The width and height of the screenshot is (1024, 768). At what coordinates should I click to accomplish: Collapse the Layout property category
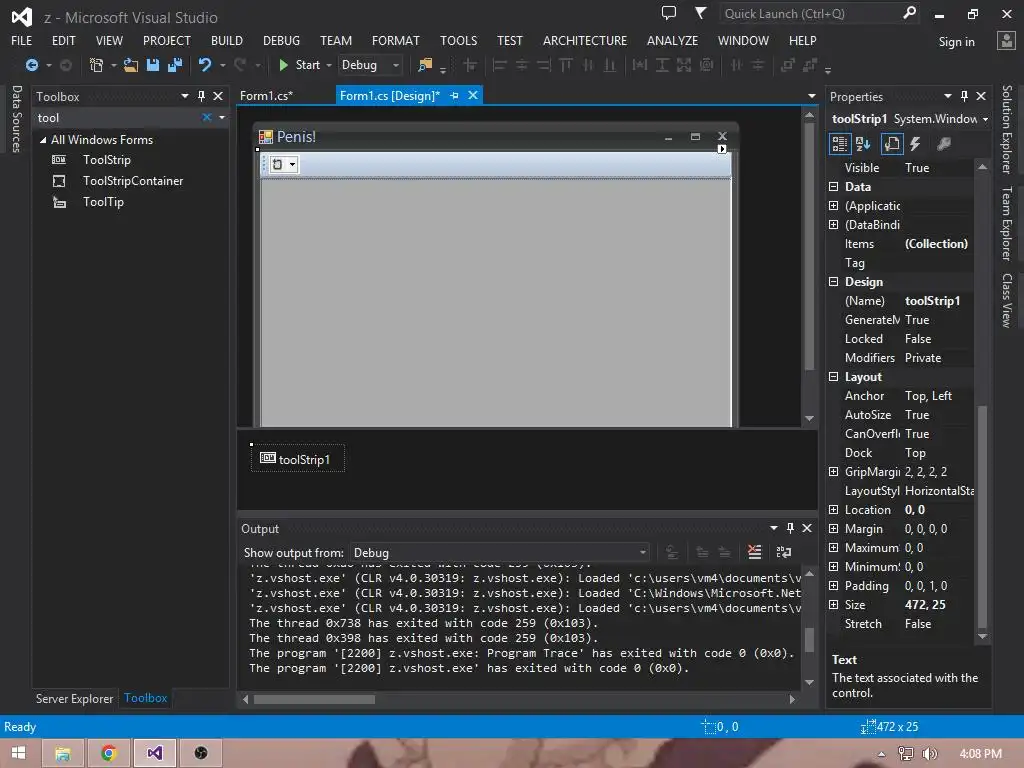point(834,377)
